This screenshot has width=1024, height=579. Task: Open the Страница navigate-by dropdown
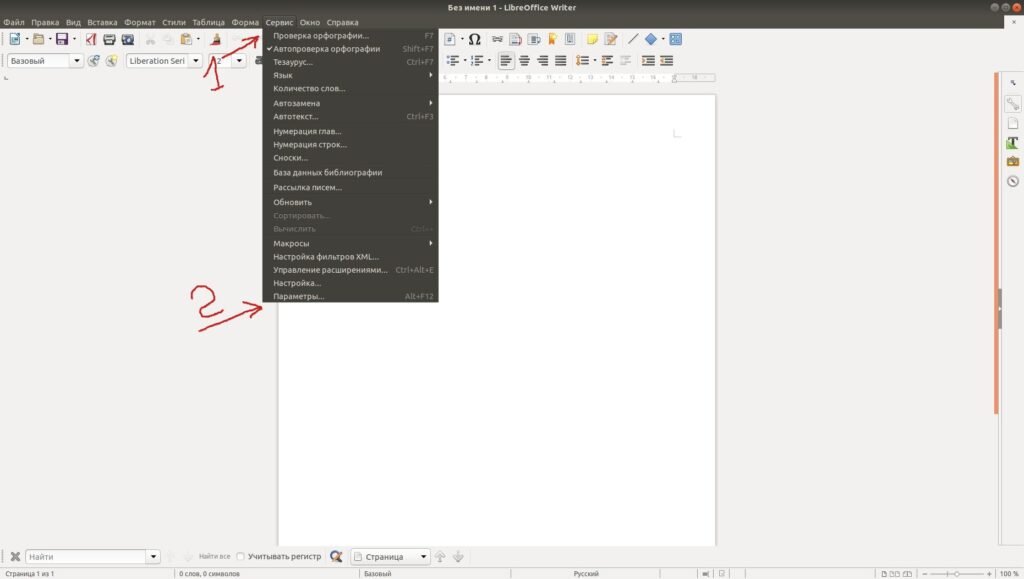point(391,556)
